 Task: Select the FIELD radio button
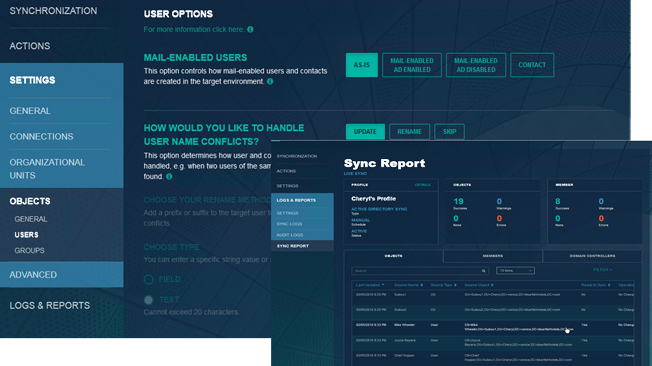coord(148,279)
